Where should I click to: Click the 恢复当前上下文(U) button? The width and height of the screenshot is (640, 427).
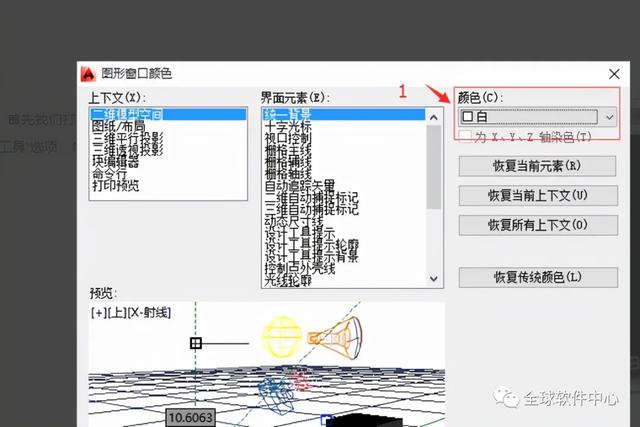tap(538, 196)
